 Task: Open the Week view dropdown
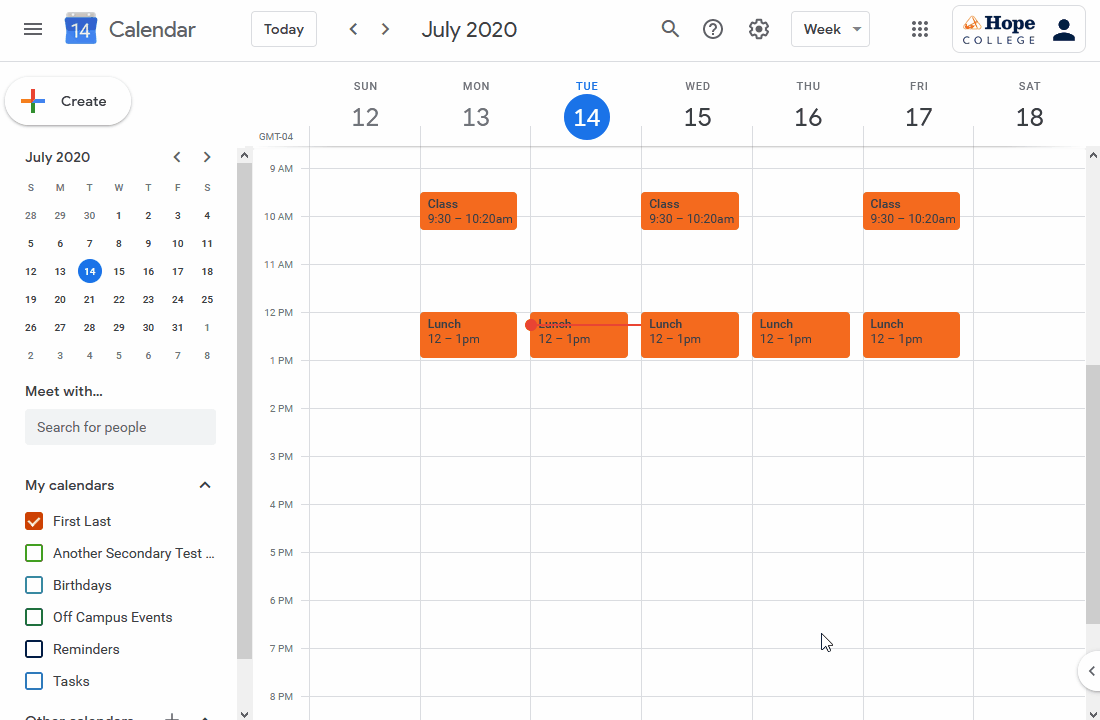pyautogui.click(x=830, y=29)
